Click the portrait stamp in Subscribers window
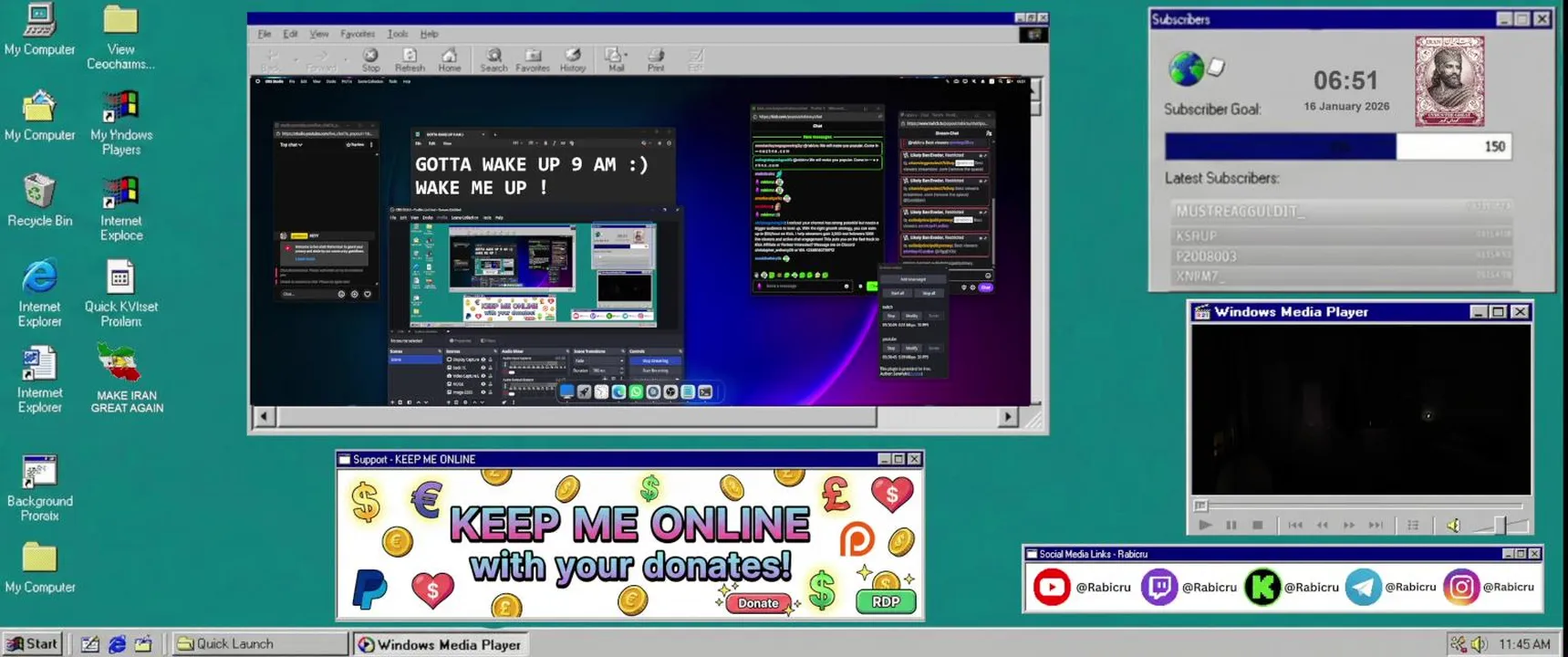1568x657 pixels. coord(1449,81)
